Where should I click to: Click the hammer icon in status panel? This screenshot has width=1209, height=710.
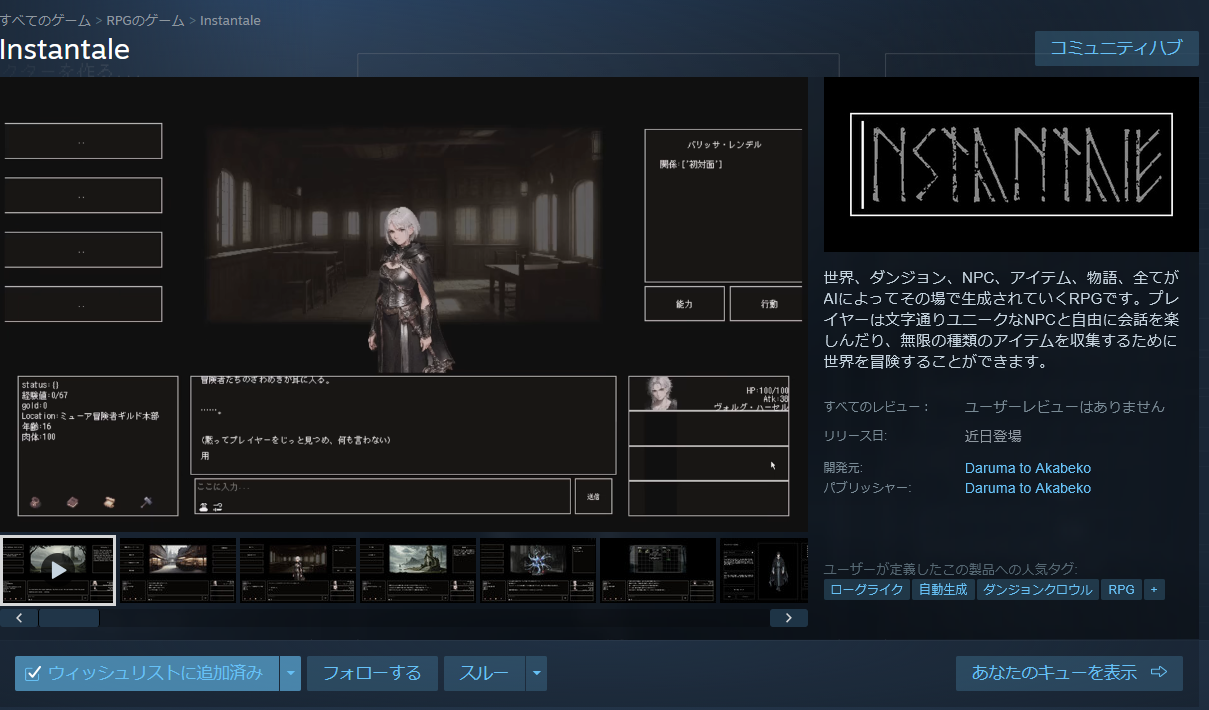click(x=146, y=502)
